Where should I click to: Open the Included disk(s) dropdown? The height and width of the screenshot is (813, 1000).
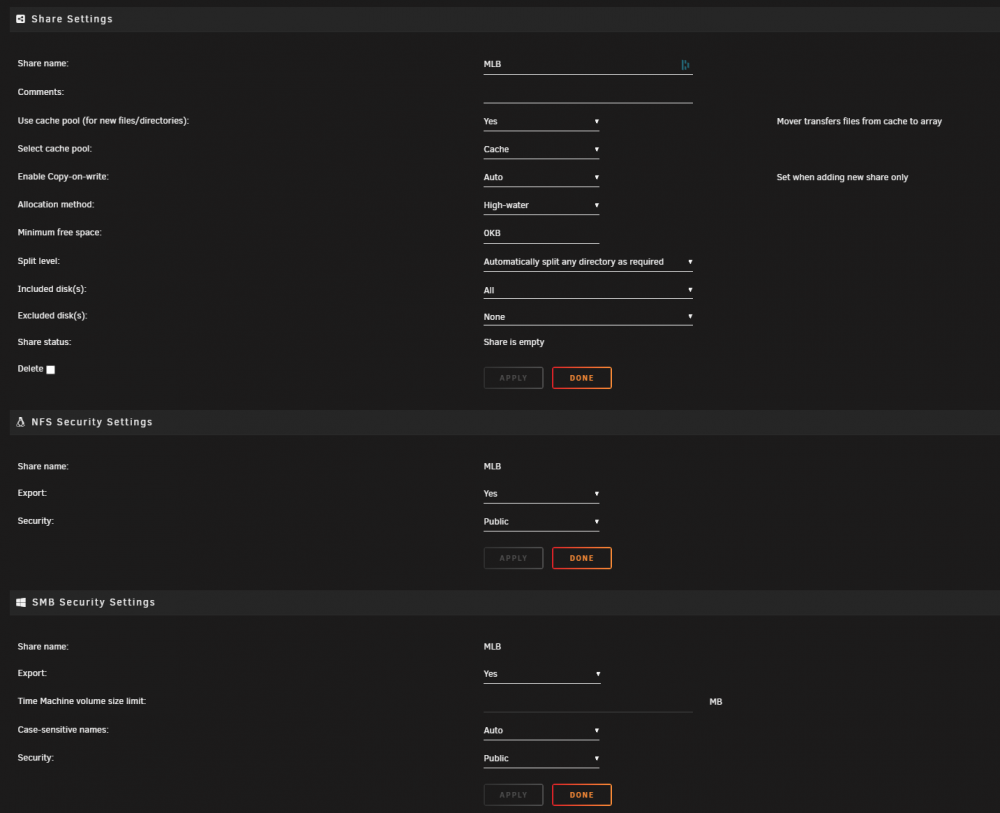tap(587, 290)
